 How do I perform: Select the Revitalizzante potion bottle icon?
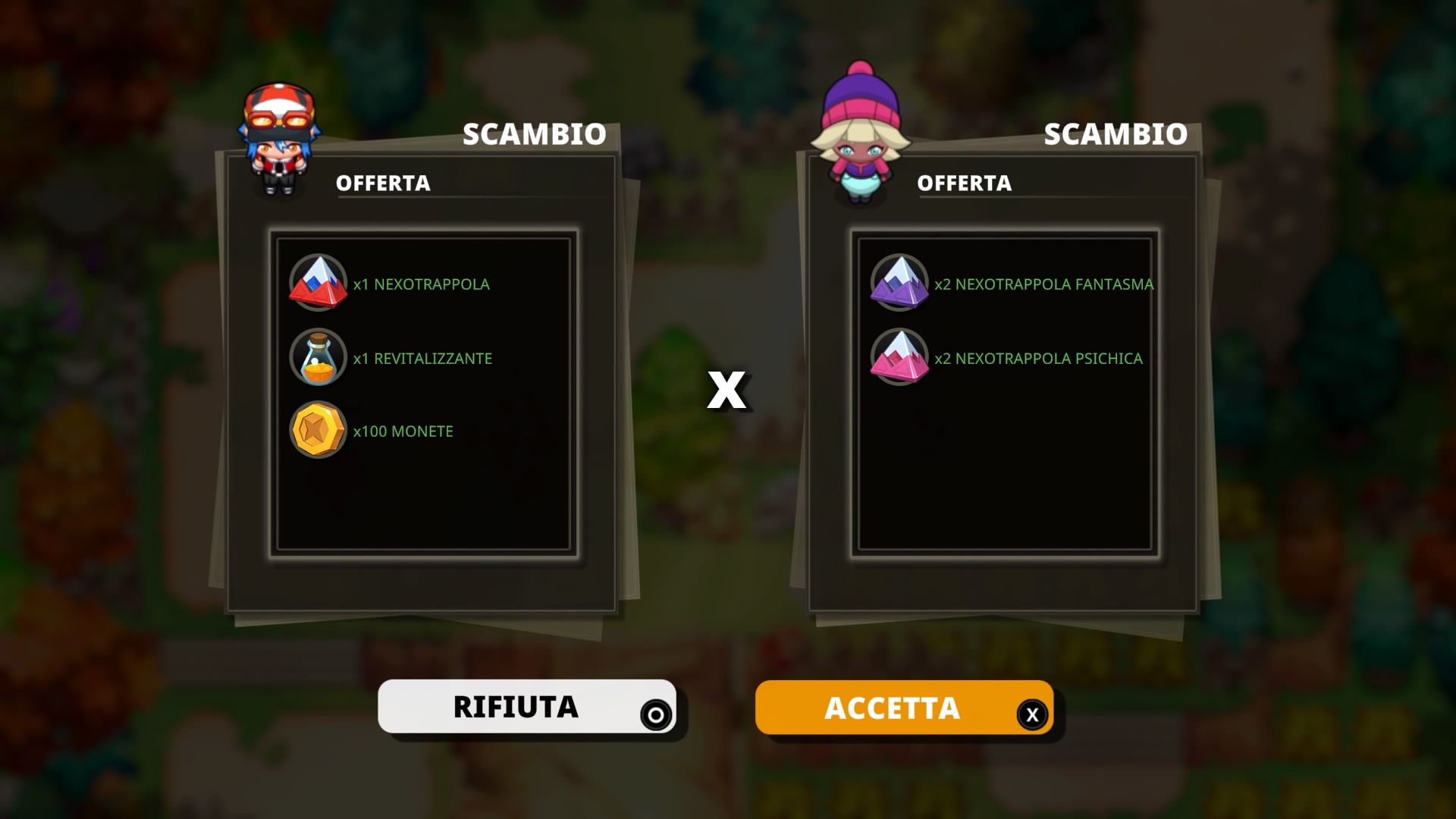coord(318,356)
